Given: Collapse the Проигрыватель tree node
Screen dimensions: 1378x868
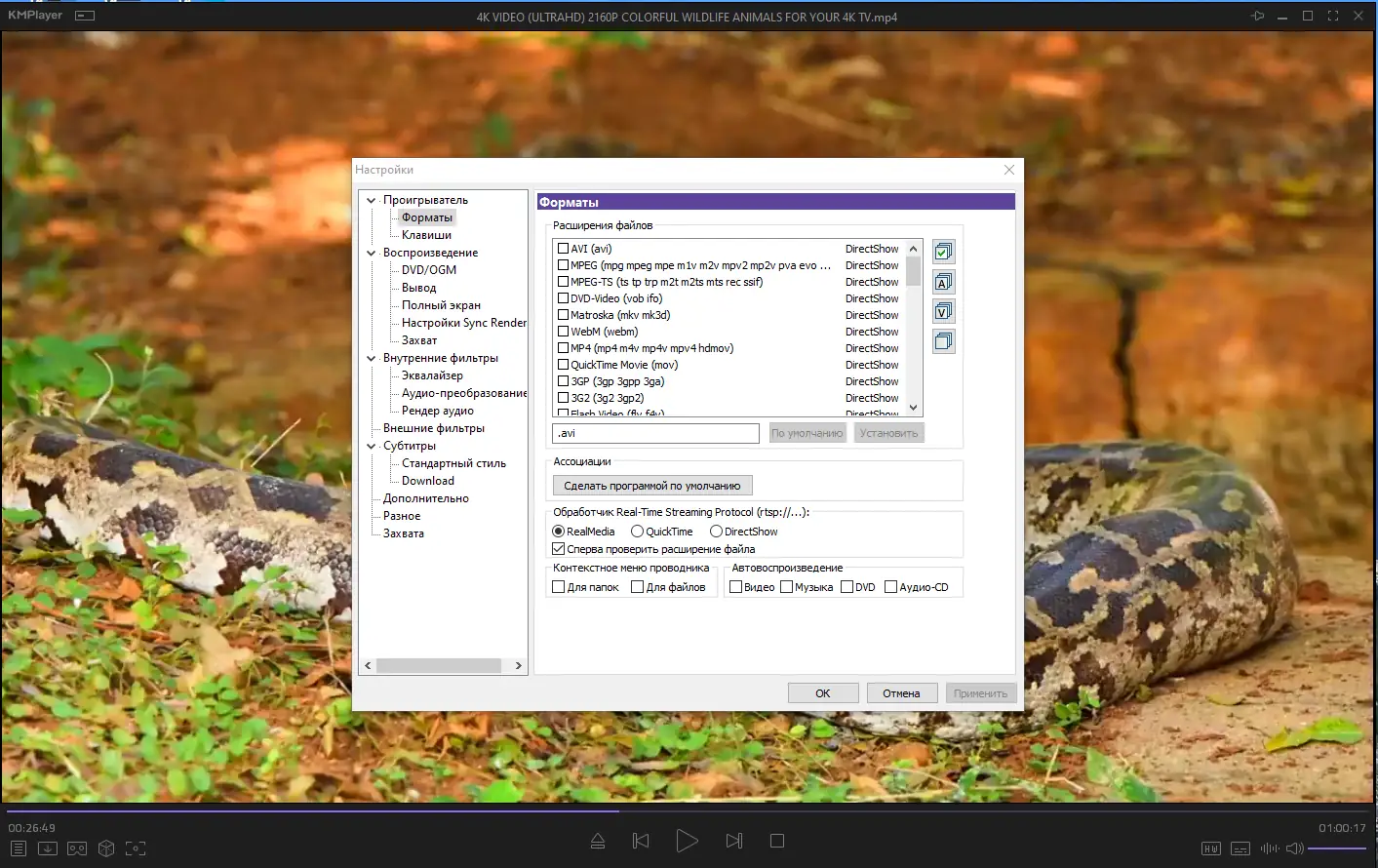Looking at the screenshot, I should [x=371, y=200].
